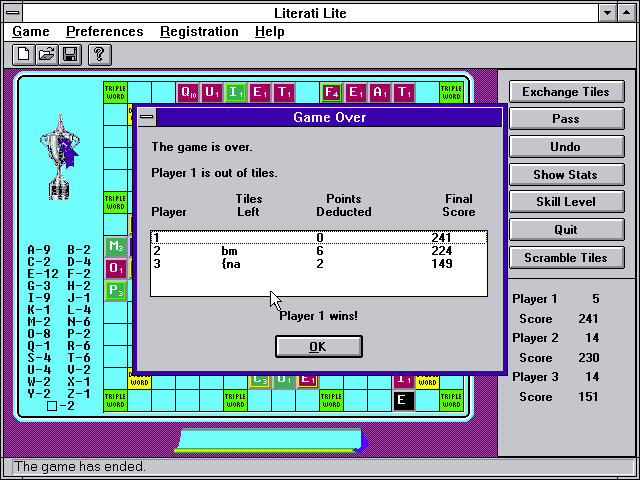640x480 pixels.
Task: Open the Game menu
Action: pos(30,32)
